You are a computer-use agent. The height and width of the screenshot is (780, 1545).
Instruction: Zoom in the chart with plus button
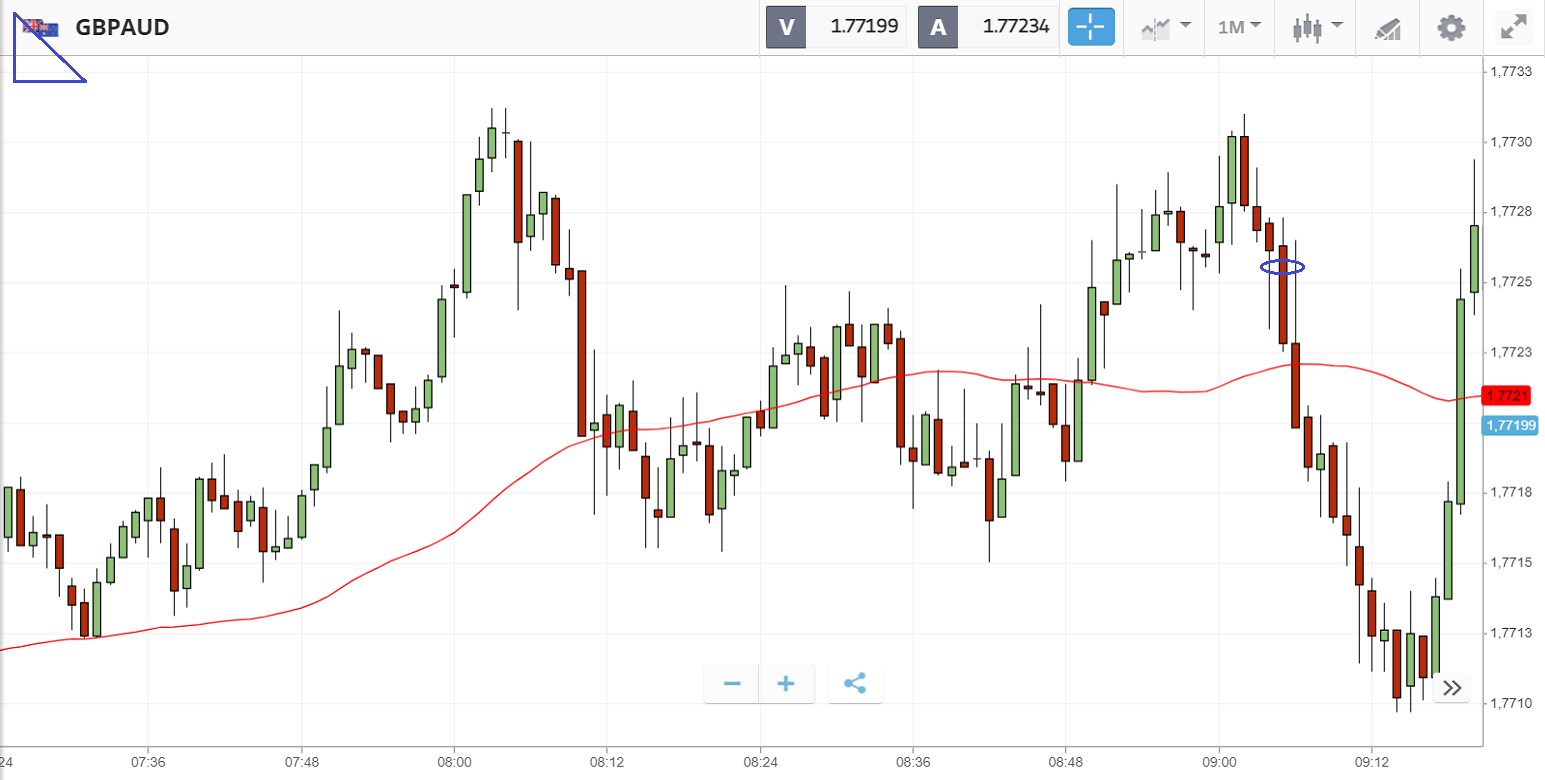pos(786,684)
